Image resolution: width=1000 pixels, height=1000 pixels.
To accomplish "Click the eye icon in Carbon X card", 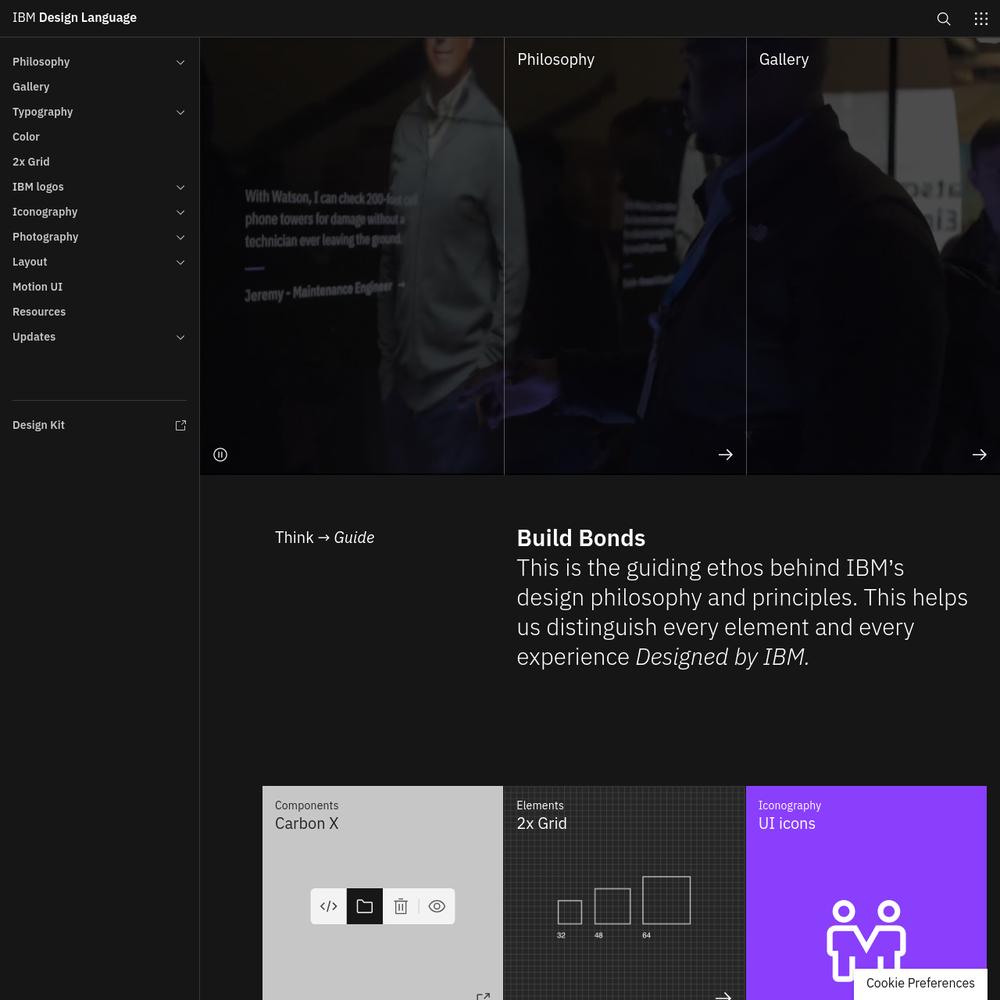I will (437, 906).
